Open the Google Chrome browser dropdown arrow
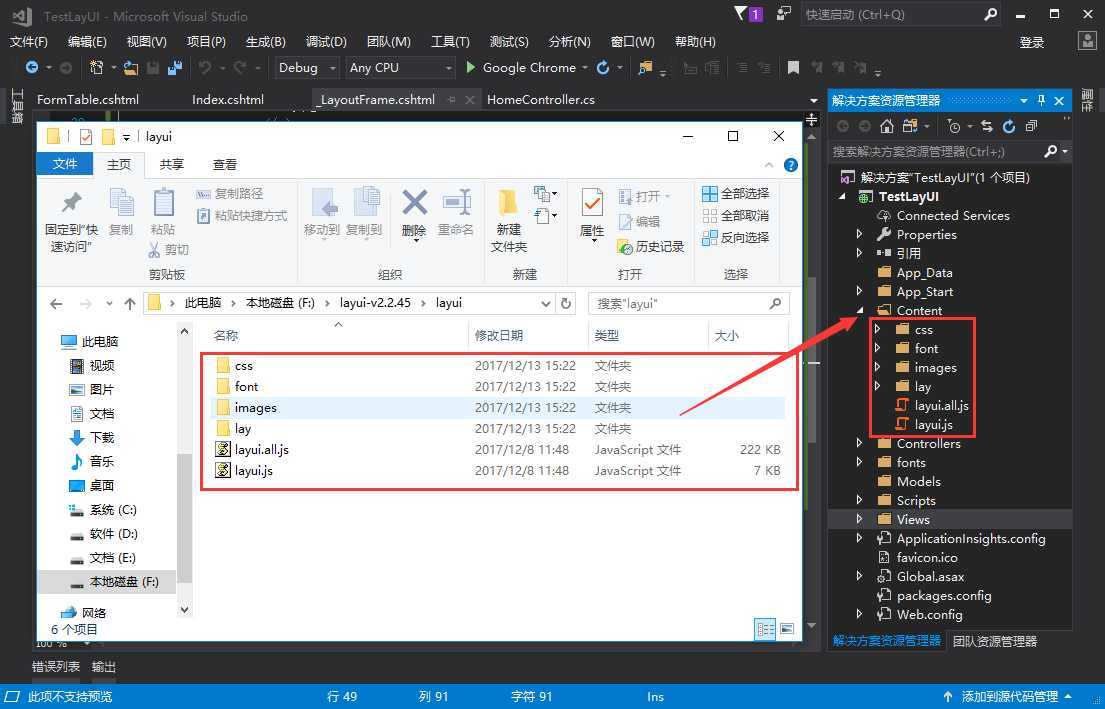 click(585, 68)
